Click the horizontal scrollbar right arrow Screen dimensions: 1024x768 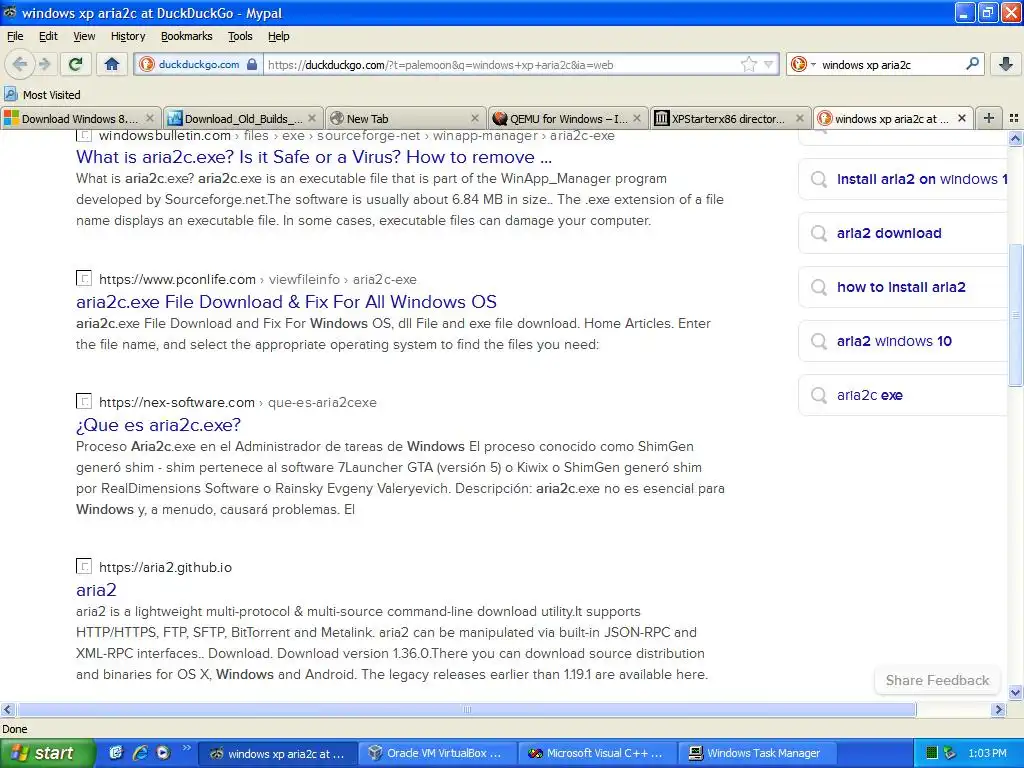999,709
